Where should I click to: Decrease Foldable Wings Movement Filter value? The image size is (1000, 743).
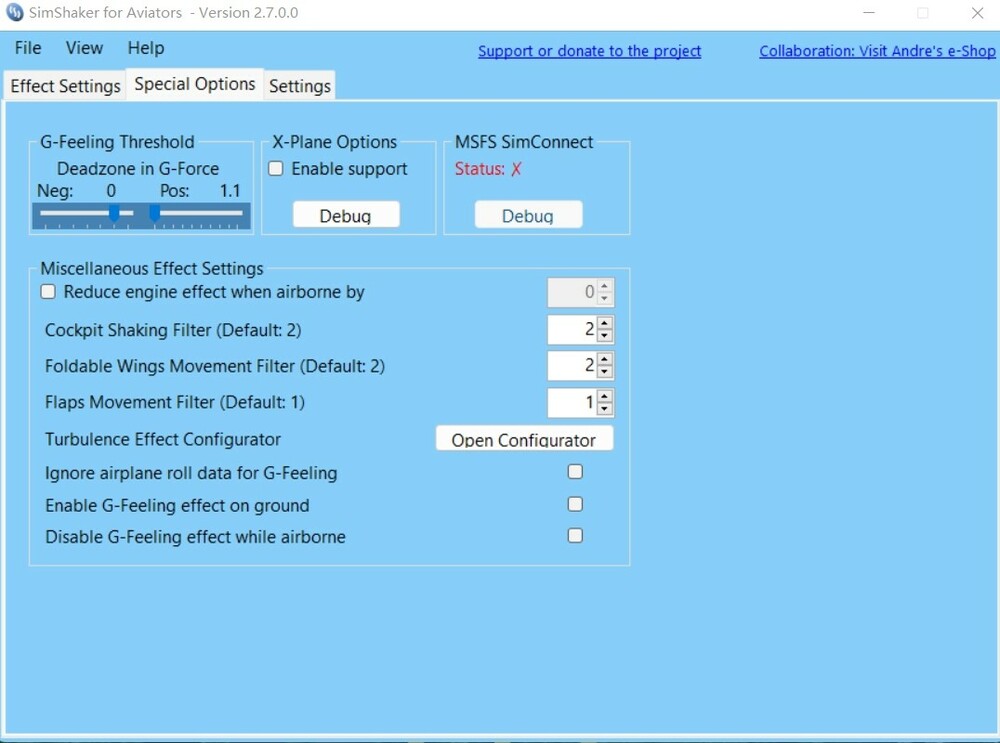click(x=605, y=372)
